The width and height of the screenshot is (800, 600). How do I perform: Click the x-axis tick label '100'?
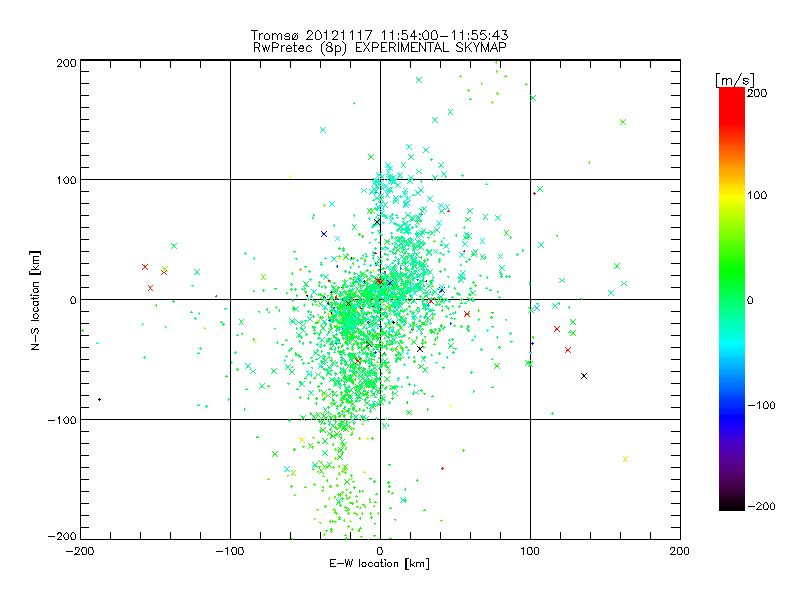coord(530,551)
